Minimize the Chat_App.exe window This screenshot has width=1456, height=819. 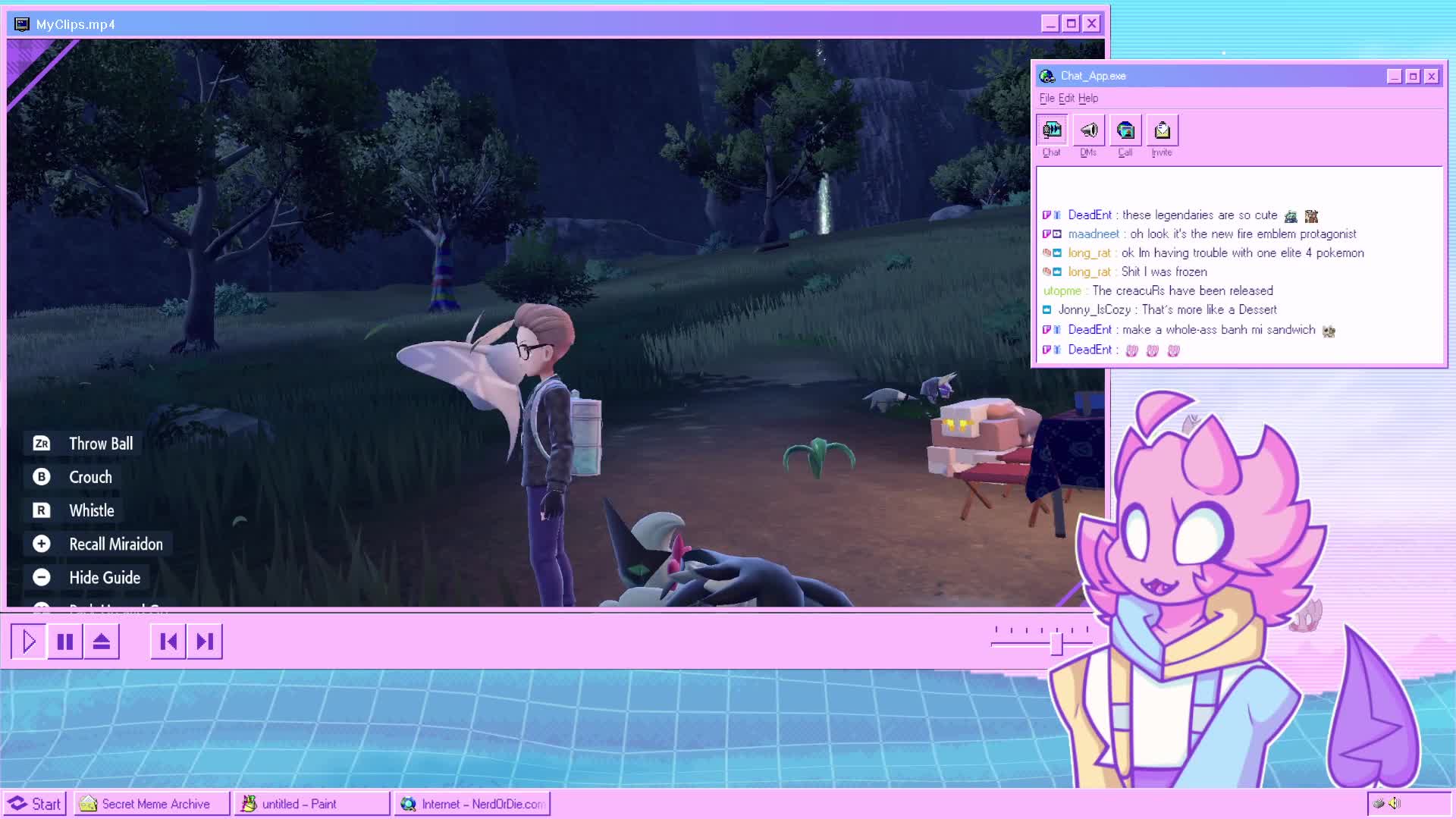[x=1395, y=76]
